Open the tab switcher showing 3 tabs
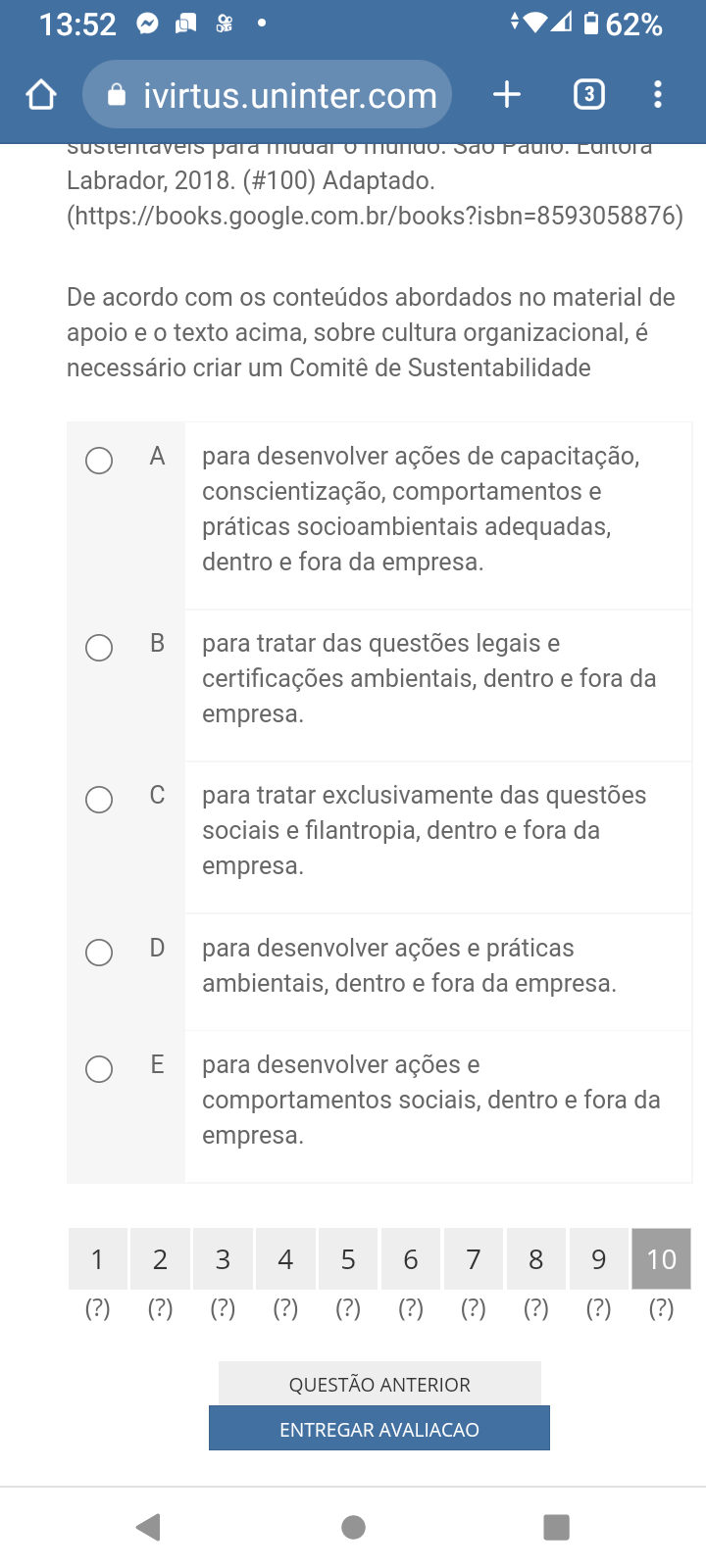Screen dimensions: 706x1568 588,95
